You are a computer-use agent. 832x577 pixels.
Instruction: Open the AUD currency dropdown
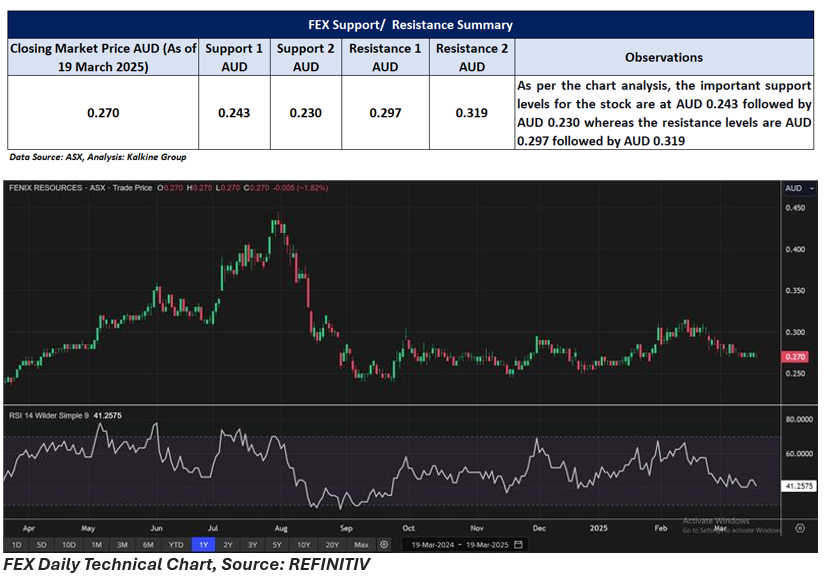coord(799,188)
